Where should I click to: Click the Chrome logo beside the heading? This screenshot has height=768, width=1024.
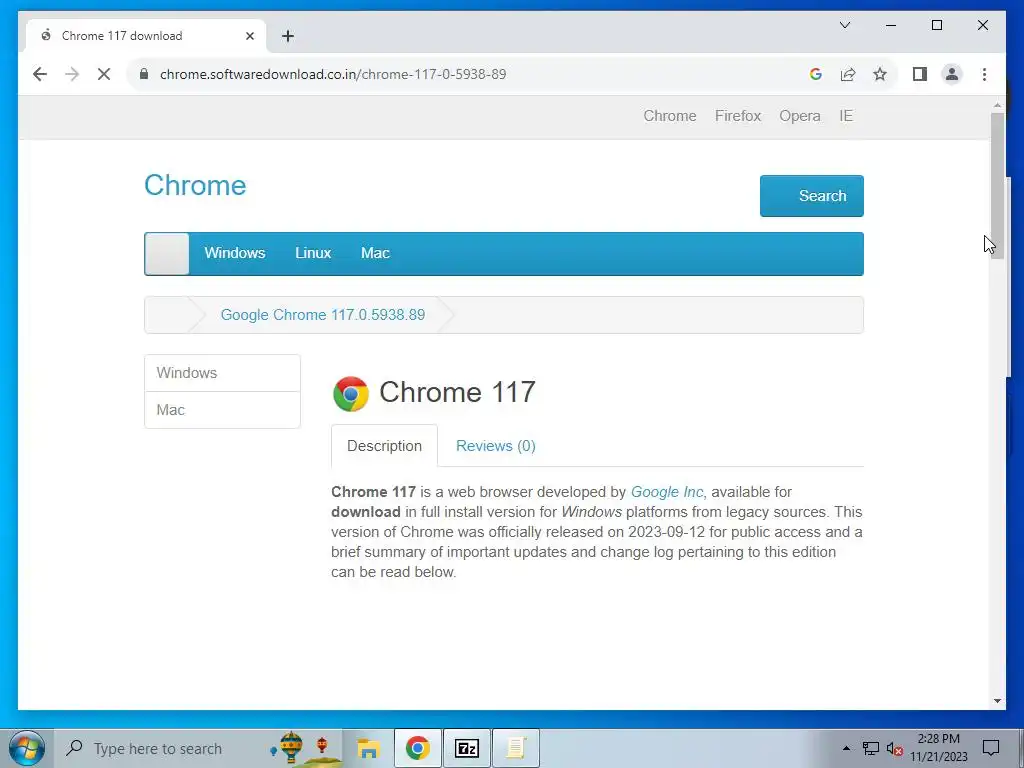(x=351, y=394)
